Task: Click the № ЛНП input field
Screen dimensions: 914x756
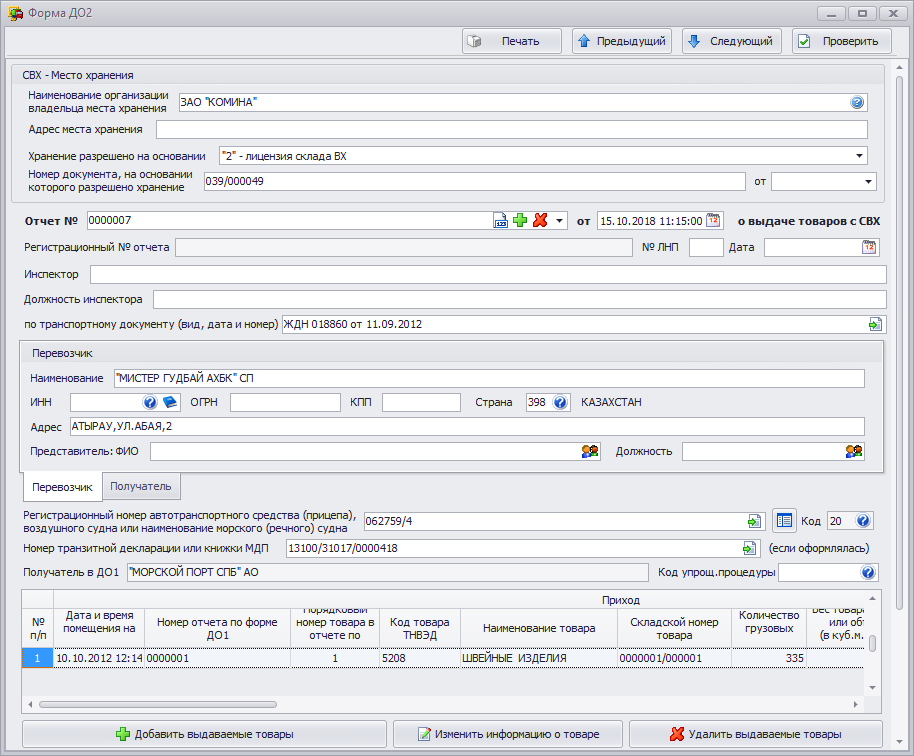Action: (706, 248)
